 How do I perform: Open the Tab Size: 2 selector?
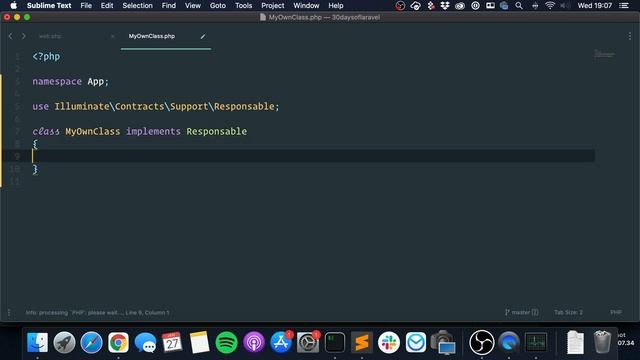(568, 312)
